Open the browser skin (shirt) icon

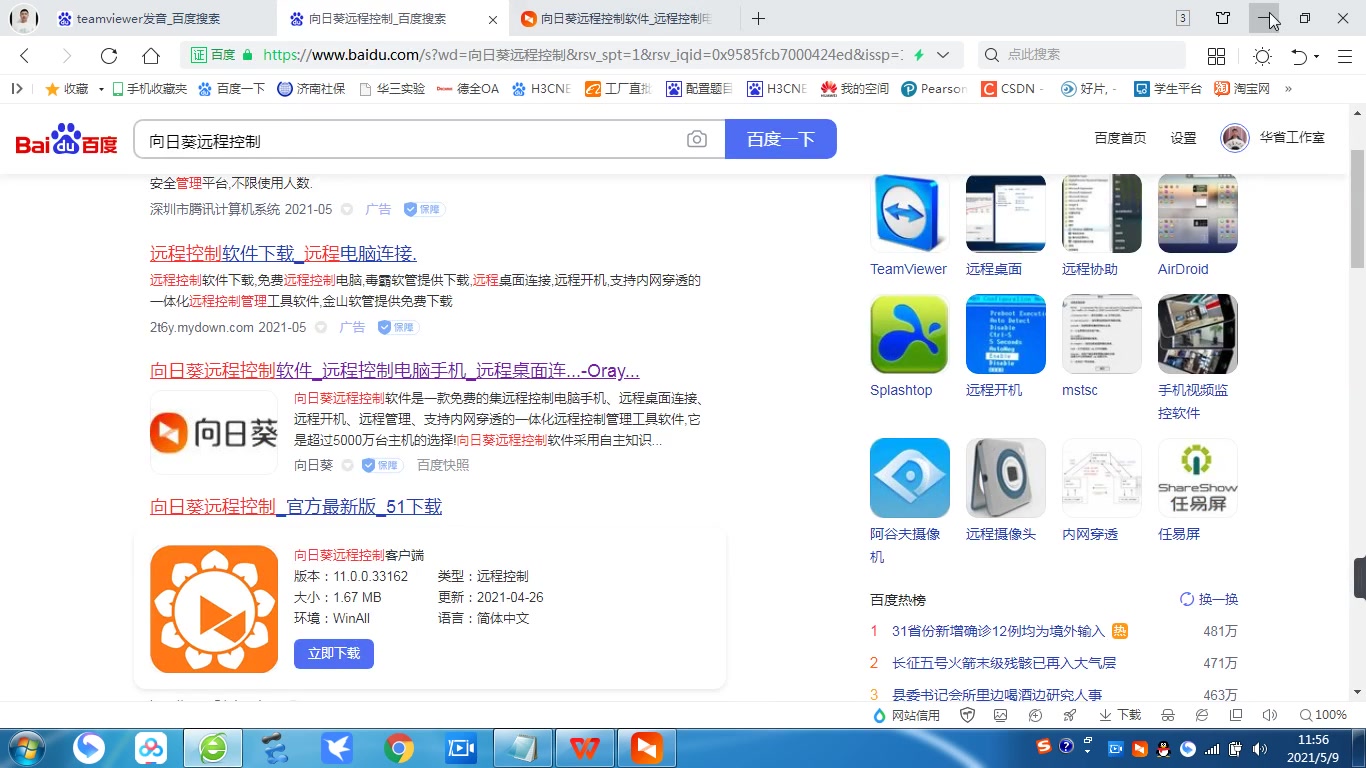pos(1223,18)
